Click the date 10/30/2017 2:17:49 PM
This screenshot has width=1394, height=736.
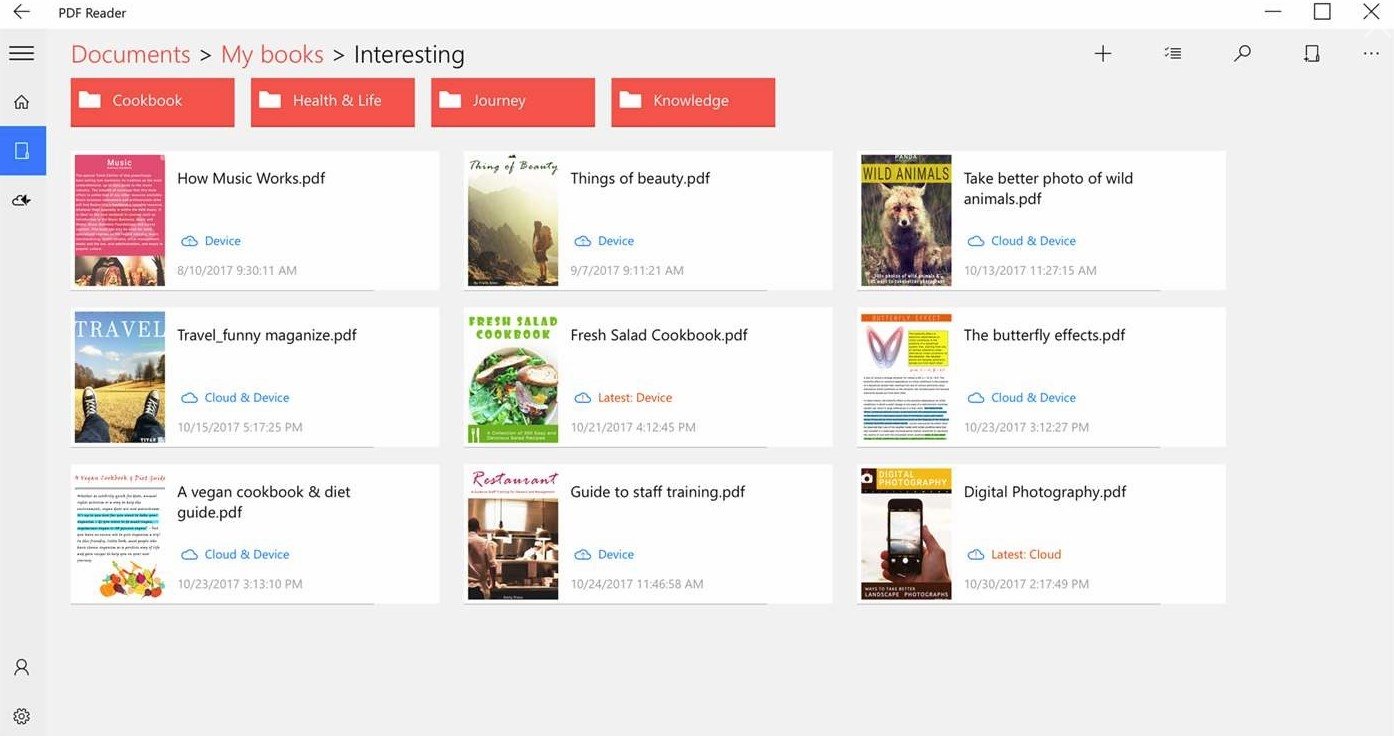[x=1026, y=584]
